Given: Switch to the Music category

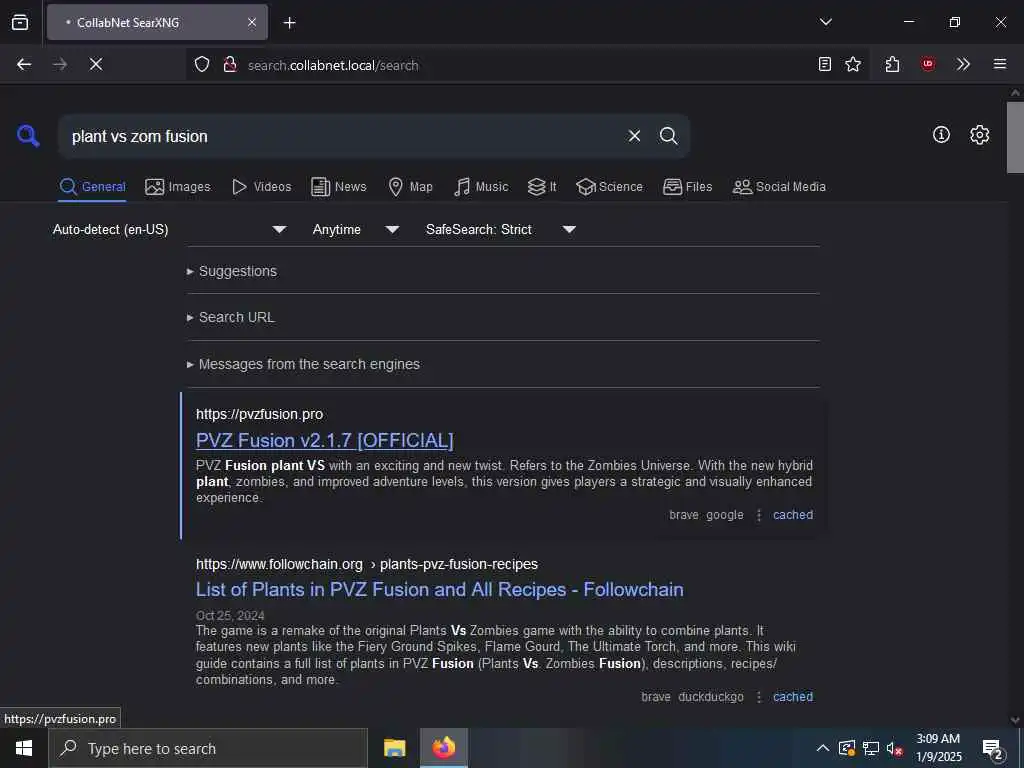Looking at the screenshot, I should [x=481, y=187].
